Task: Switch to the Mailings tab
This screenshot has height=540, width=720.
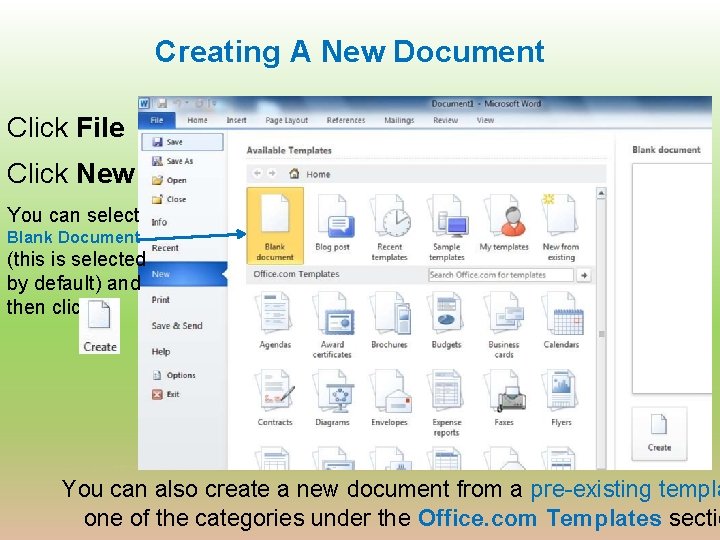Action: (399, 120)
